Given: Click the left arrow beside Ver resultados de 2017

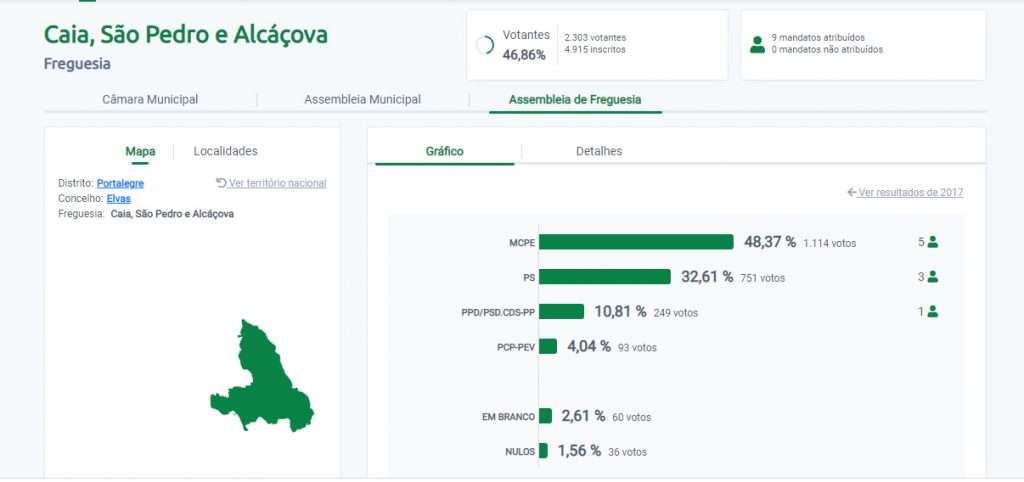Looking at the screenshot, I should [851, 192].
